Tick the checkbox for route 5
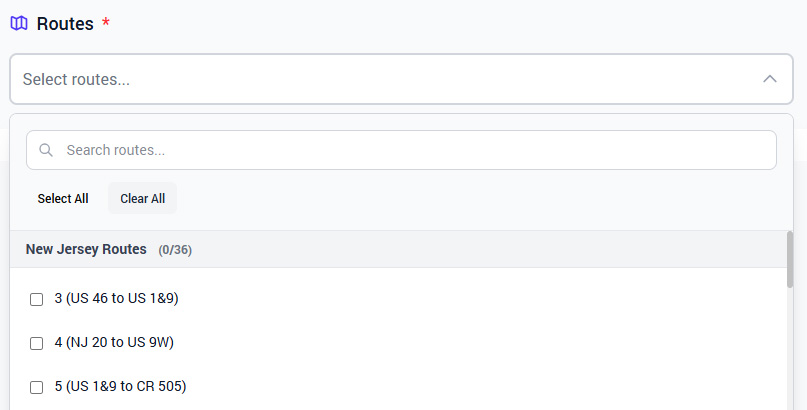Image resolution: width=807 pixels, height=410 pixels. point(37,387)
